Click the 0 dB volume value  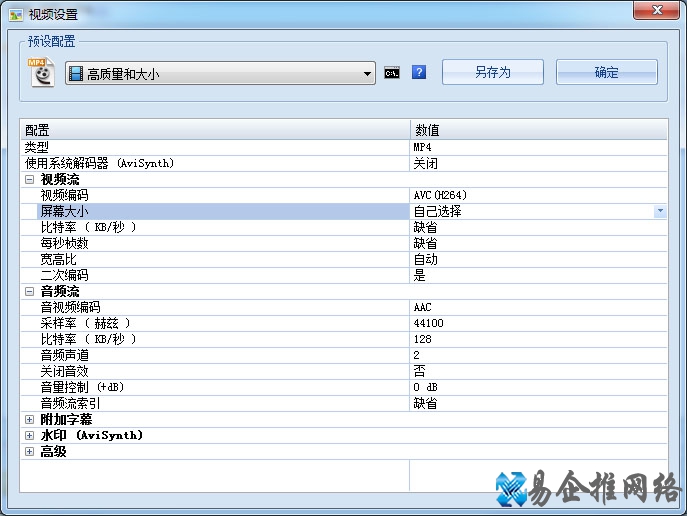[539, 387]
